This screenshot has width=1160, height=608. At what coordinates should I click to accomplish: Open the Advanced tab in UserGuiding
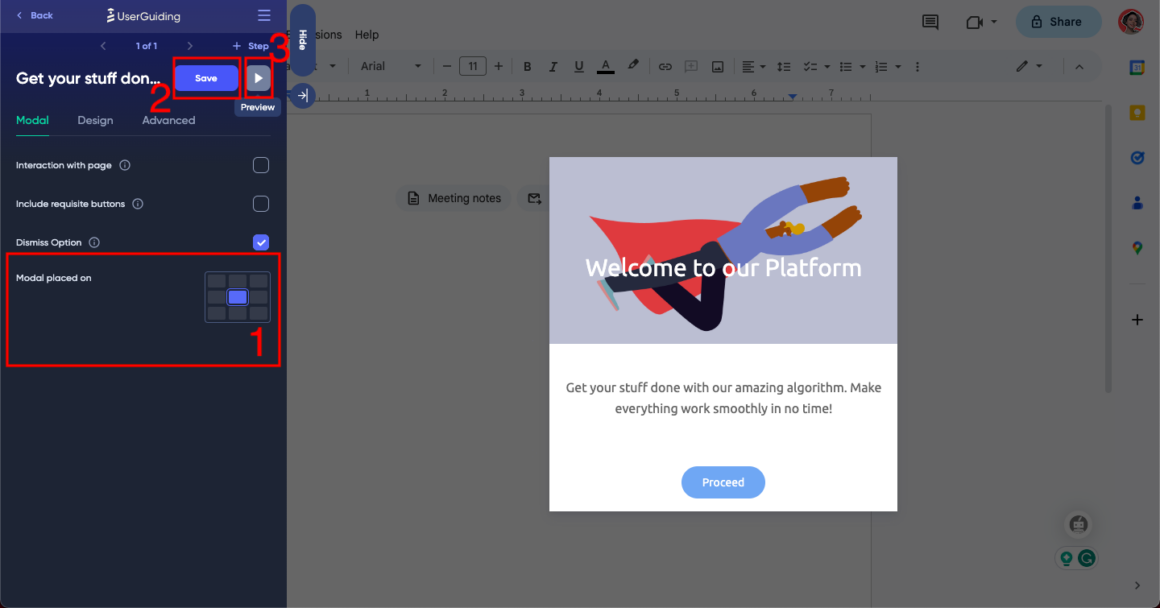point(167,120)
